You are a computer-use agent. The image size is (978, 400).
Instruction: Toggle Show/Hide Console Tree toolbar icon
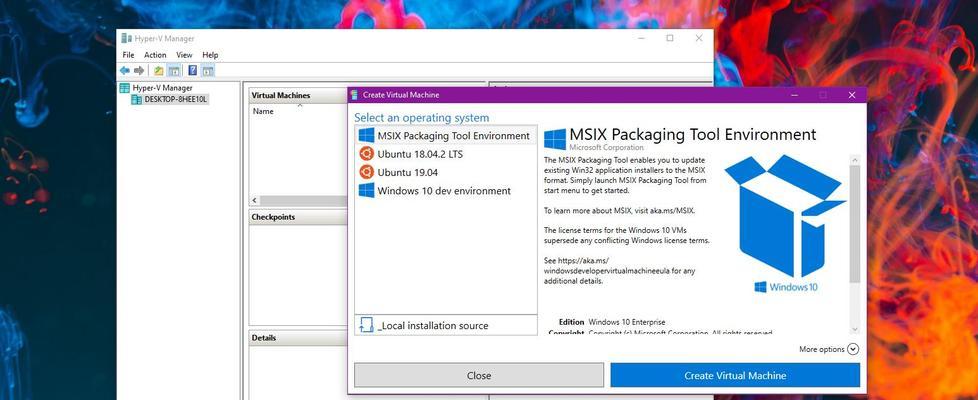pos(174,71)
